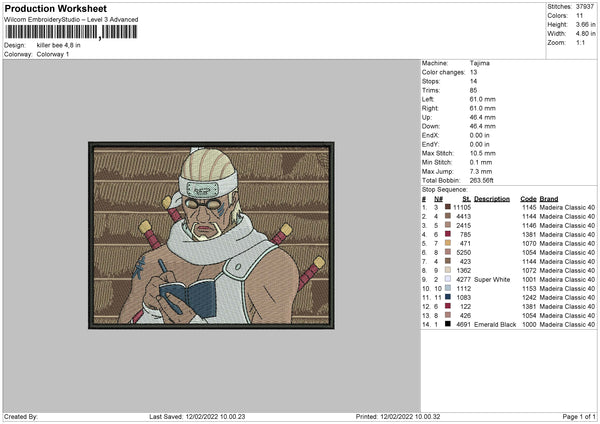This screenshot has height=424, width=600.
Task: Select the Super White thread swatch
Action: 449,279
